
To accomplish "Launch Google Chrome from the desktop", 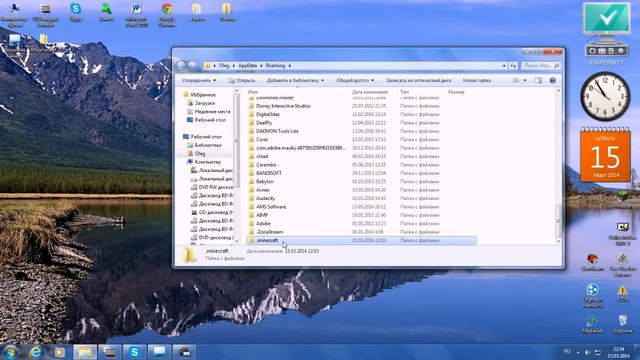I will 167,15.
